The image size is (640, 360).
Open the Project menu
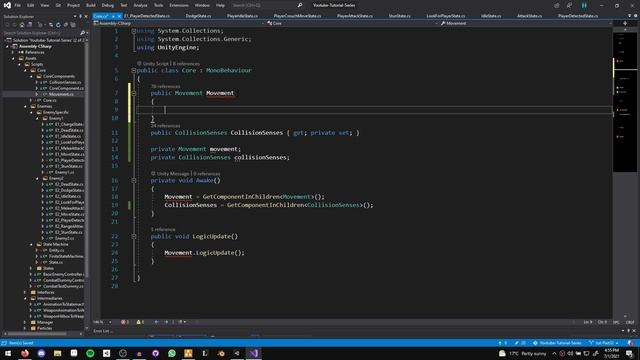(73, 5)
